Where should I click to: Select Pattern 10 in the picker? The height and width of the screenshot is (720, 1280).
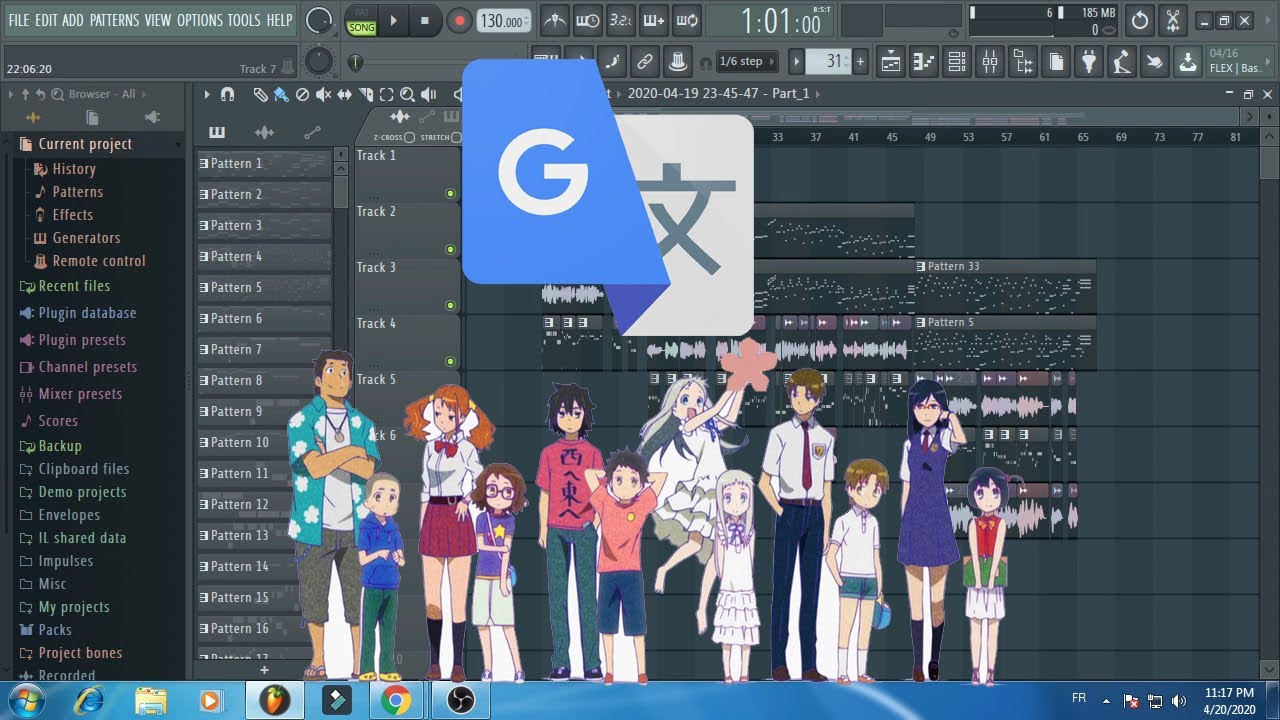click(264, 443)
